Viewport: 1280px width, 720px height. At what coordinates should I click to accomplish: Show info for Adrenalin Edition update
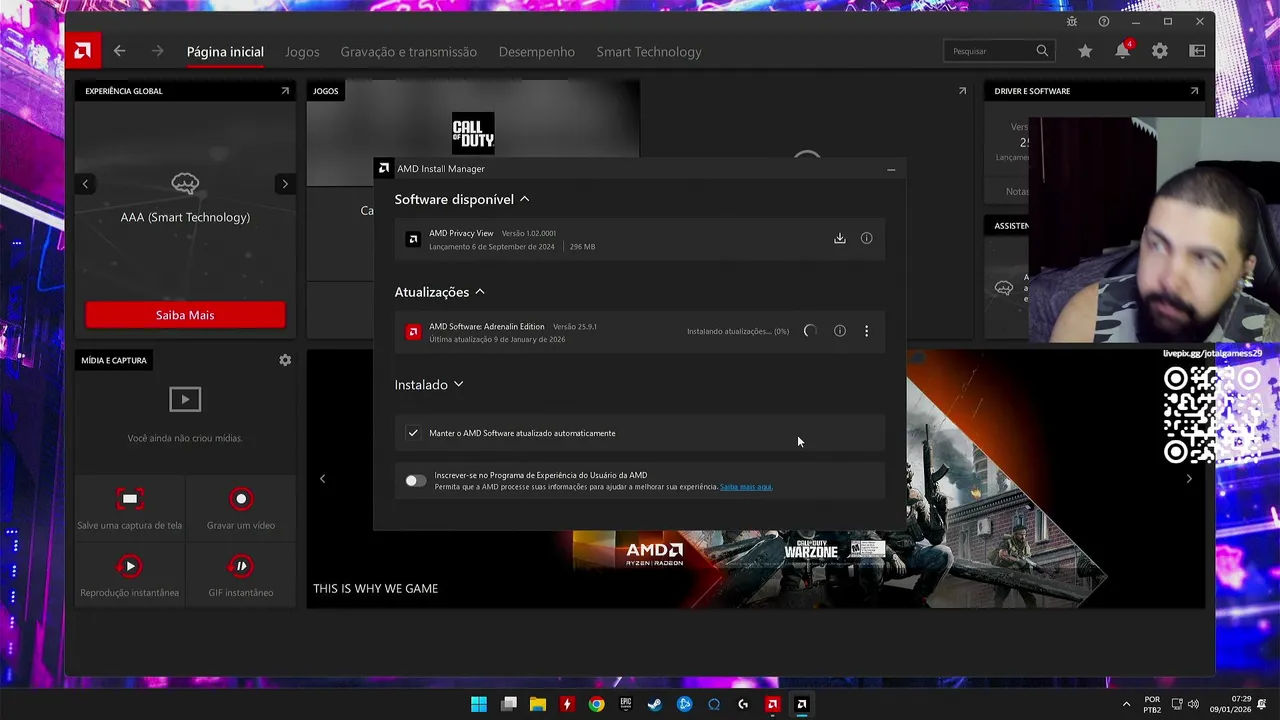(x=840, y=331)
